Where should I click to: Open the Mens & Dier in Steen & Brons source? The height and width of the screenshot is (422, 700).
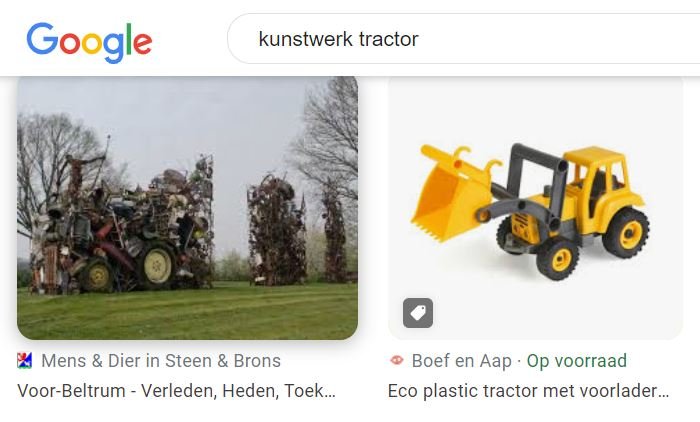161,361
